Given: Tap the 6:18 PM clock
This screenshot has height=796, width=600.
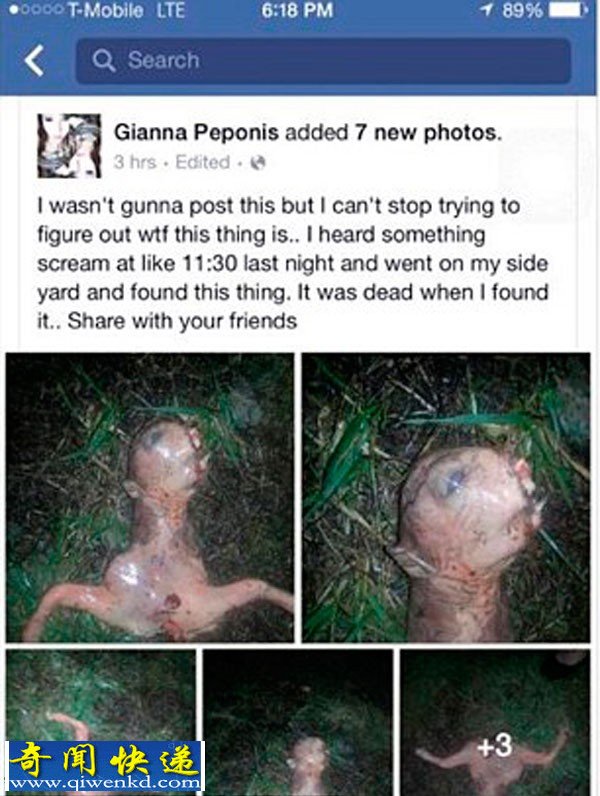Looking at the screenshot, I should [297, 10].
